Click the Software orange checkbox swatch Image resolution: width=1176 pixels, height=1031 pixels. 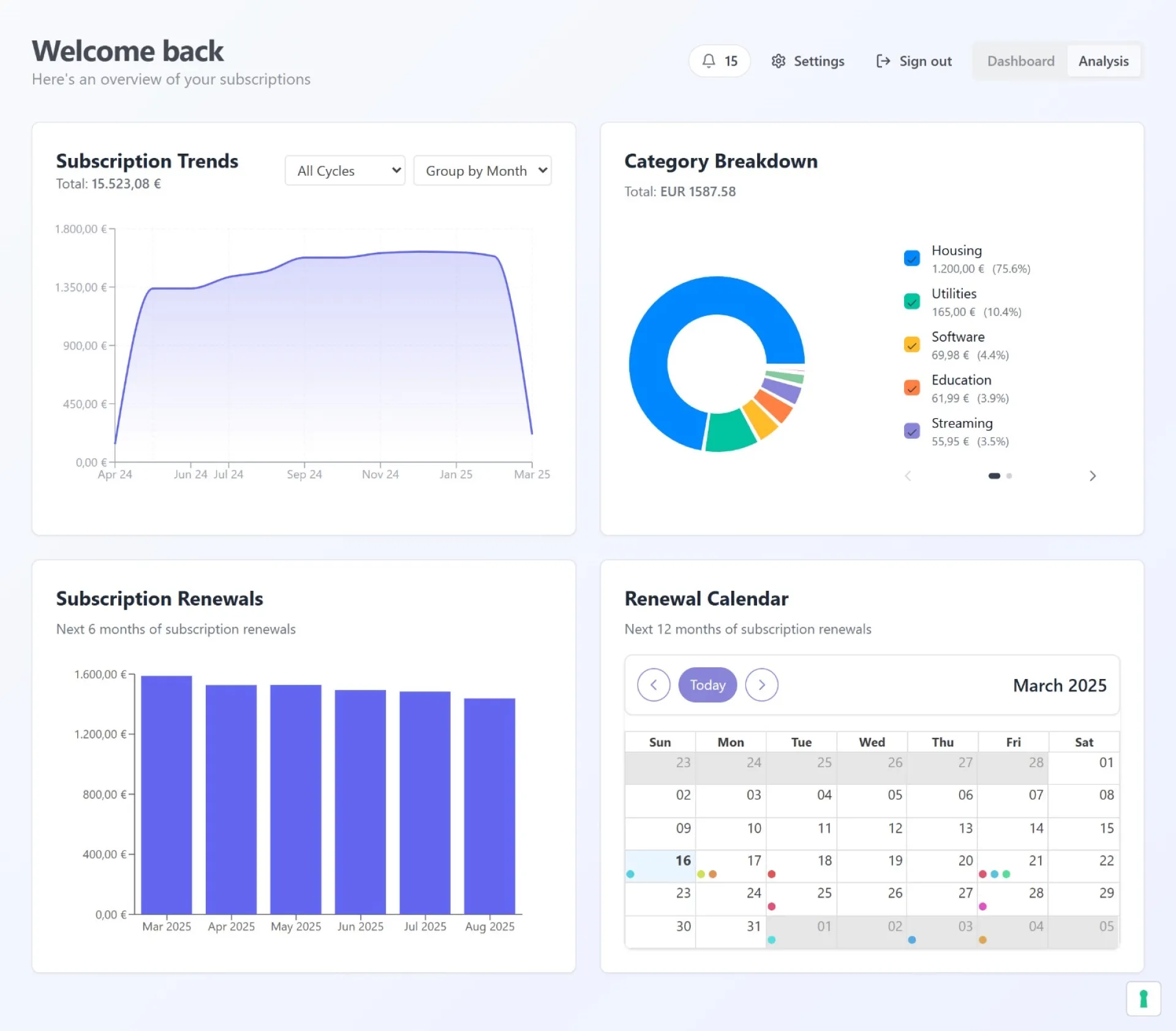coord(911,345)
